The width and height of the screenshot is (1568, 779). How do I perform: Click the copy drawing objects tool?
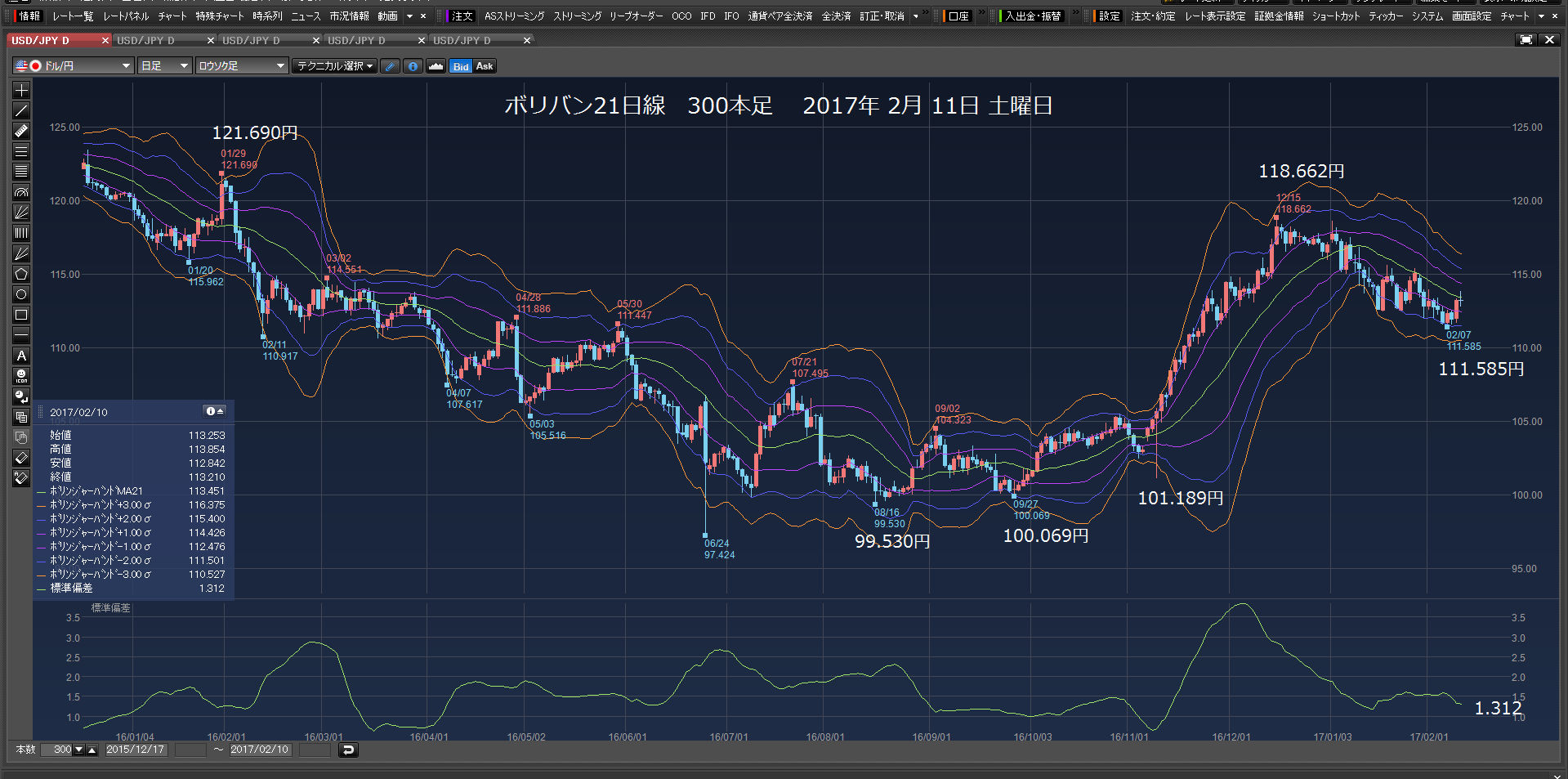[21, 417]
